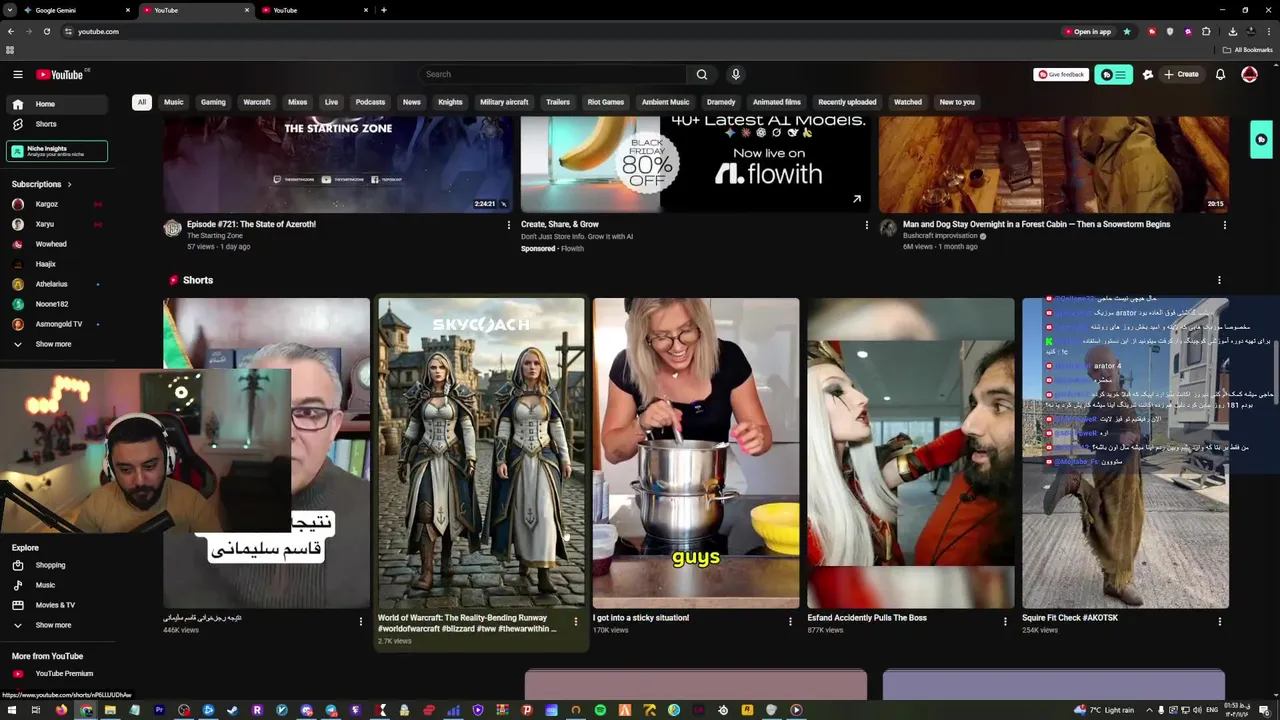Open Spotify from the taskbar
The image size is (1280, 720).
click(x=600, y=710)
